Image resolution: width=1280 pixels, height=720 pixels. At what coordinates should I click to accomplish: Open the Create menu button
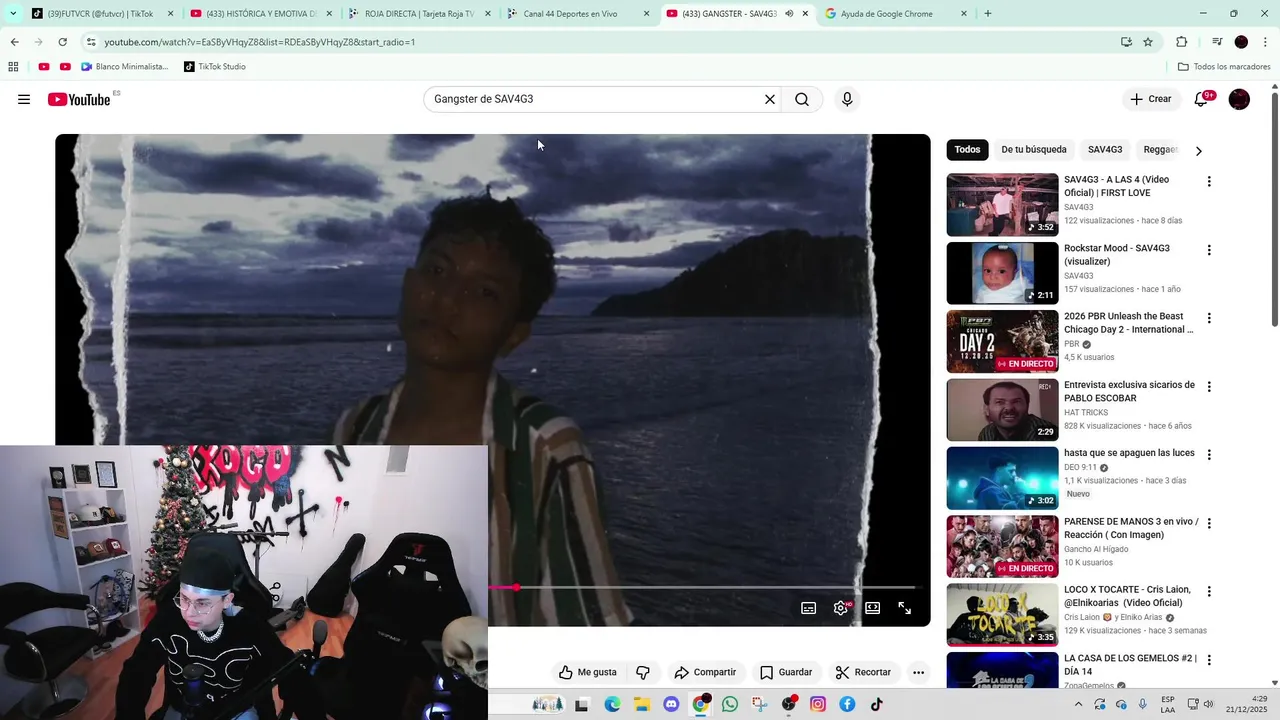(x=1151, y=99)
